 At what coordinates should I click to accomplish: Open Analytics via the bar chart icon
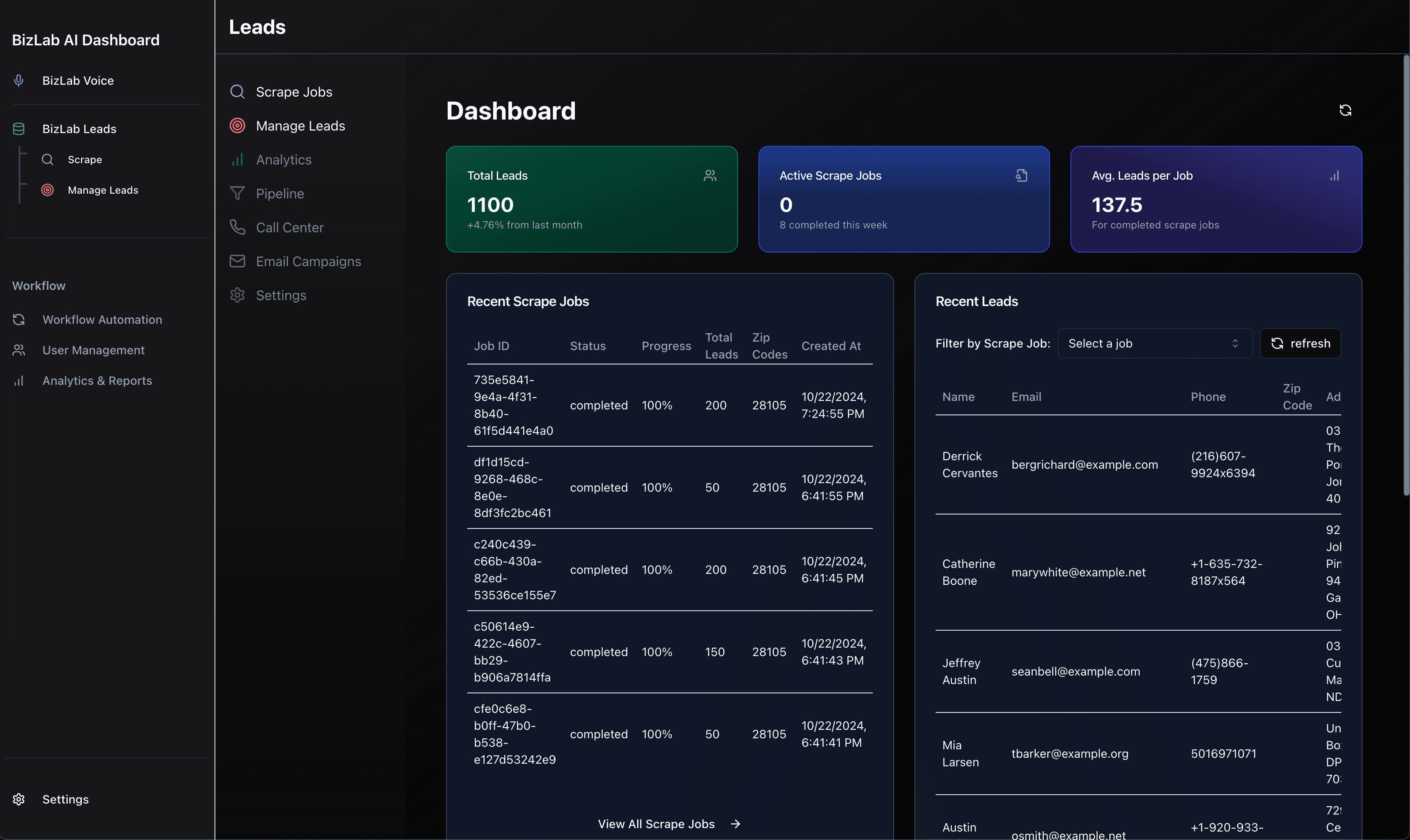[x=237, y=159]
